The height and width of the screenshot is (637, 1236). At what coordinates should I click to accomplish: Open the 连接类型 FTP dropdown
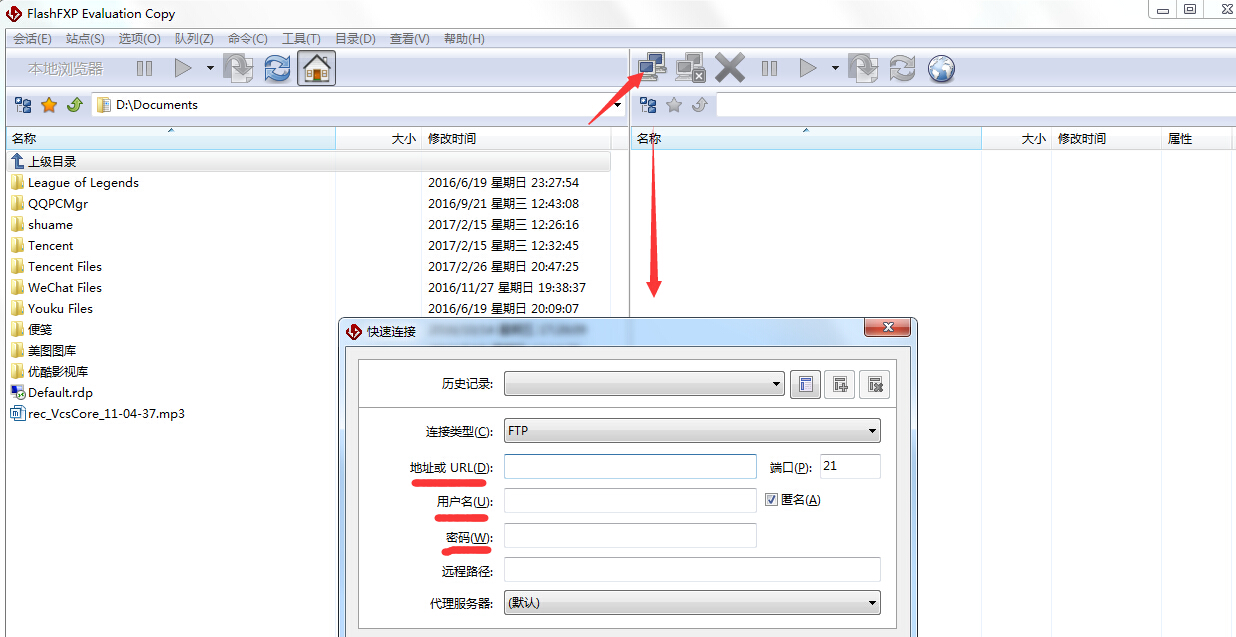click(x=692, y=431)
